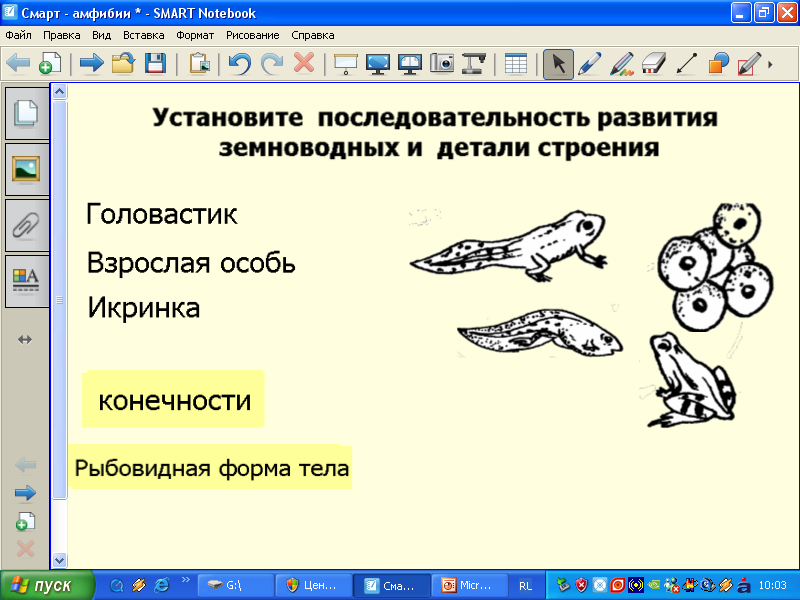Click scrollbar down arrow
Viewport: 800px width, 600px height.
coord(60,560)
